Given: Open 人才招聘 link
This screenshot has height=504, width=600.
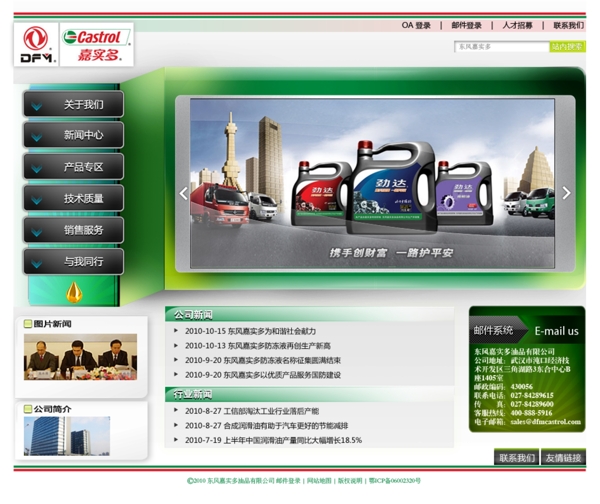Looking at the screenshot, I should (517, 26).
